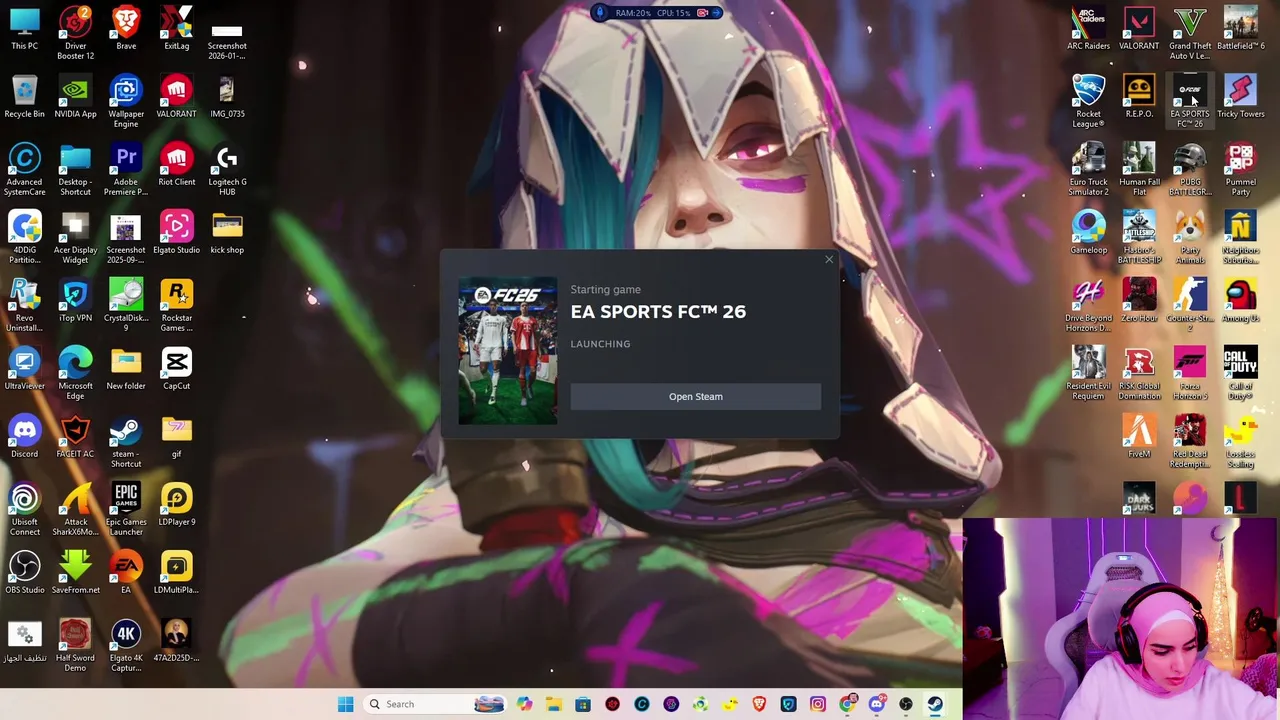
Task: Open the kick shop folder
Action: [x=227, y=233]
